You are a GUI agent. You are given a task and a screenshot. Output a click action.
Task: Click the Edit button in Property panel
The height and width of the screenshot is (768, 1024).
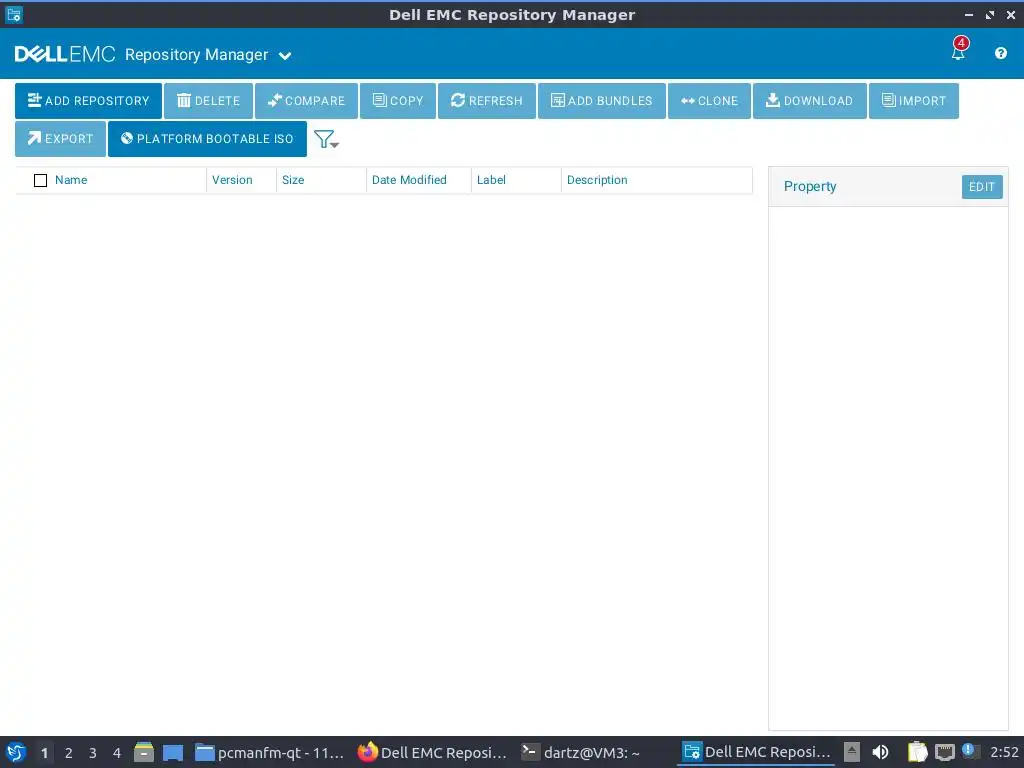pos(982,187)
